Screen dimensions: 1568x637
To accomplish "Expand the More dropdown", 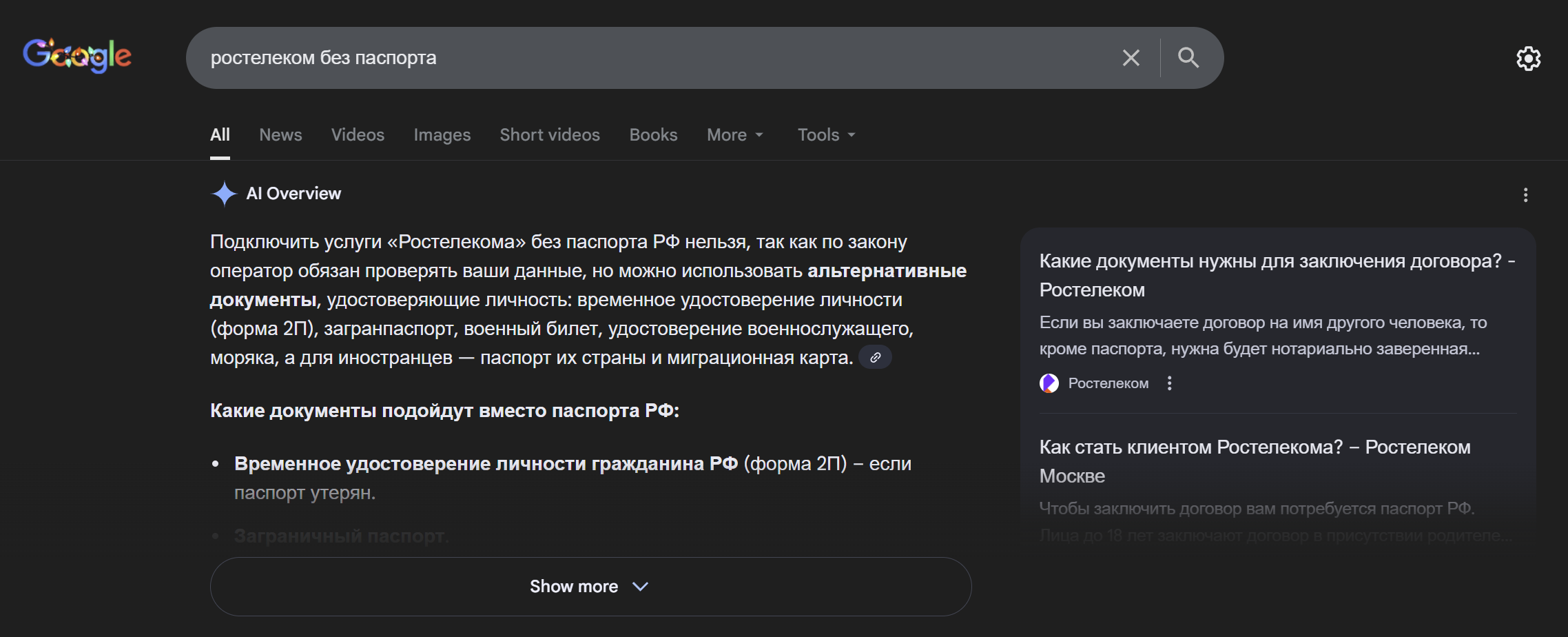I will (x=734, y=135).
